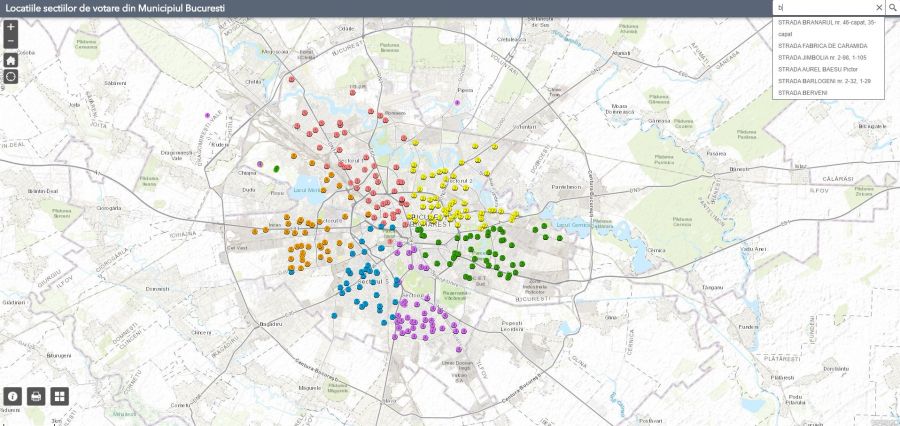Click inside the address search field
This screenshot has height=426, width=900.
pos(822,8)
